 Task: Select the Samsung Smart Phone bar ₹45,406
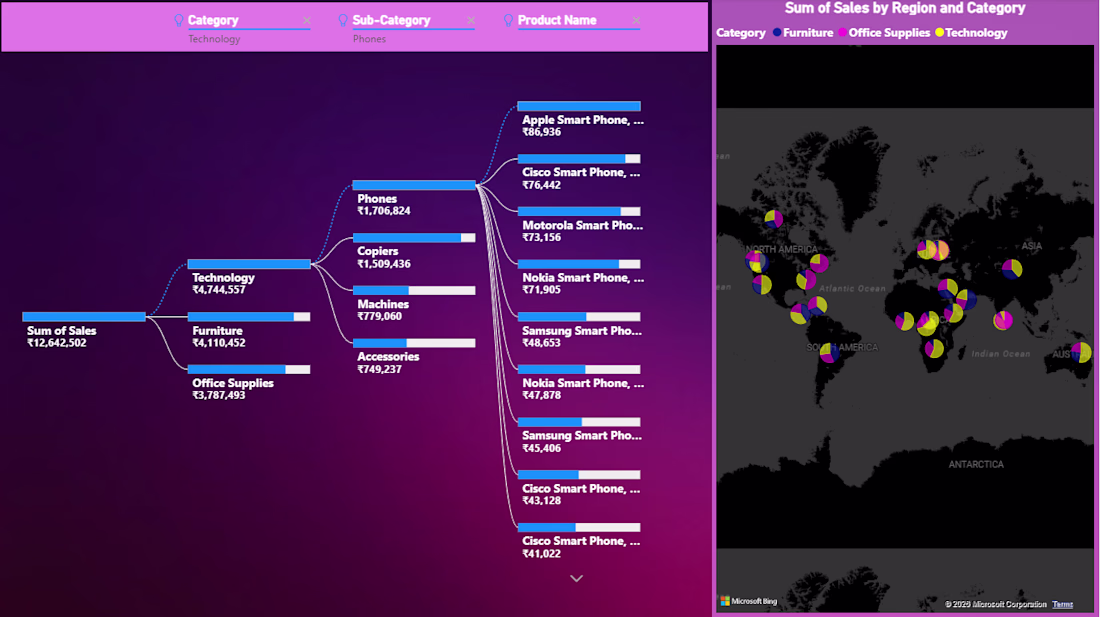coord(579,422)
